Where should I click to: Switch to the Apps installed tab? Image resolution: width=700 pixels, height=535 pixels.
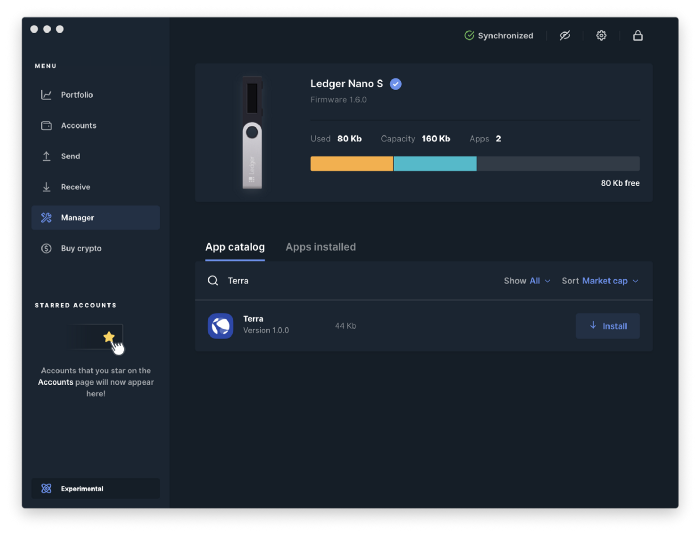pos(321,247)
